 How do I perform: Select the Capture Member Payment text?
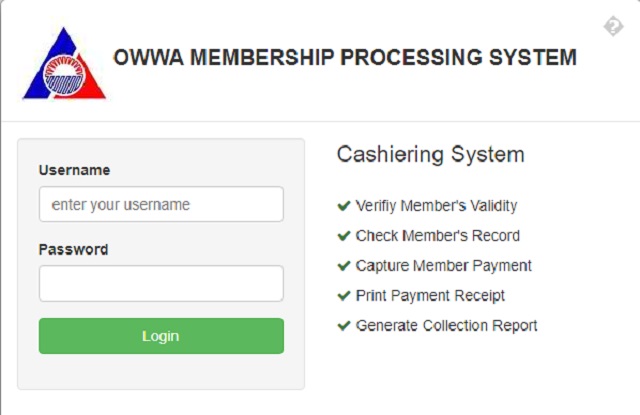point(444,266)
